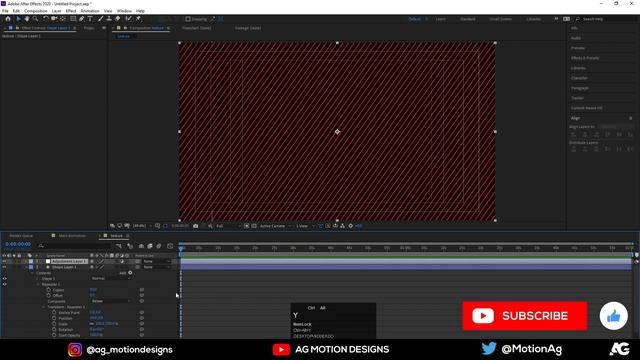The height and width of the screenshot is (360, 640).
Task: Collapse the Repeater 1 twirl arrow
Action: [38, 284]
